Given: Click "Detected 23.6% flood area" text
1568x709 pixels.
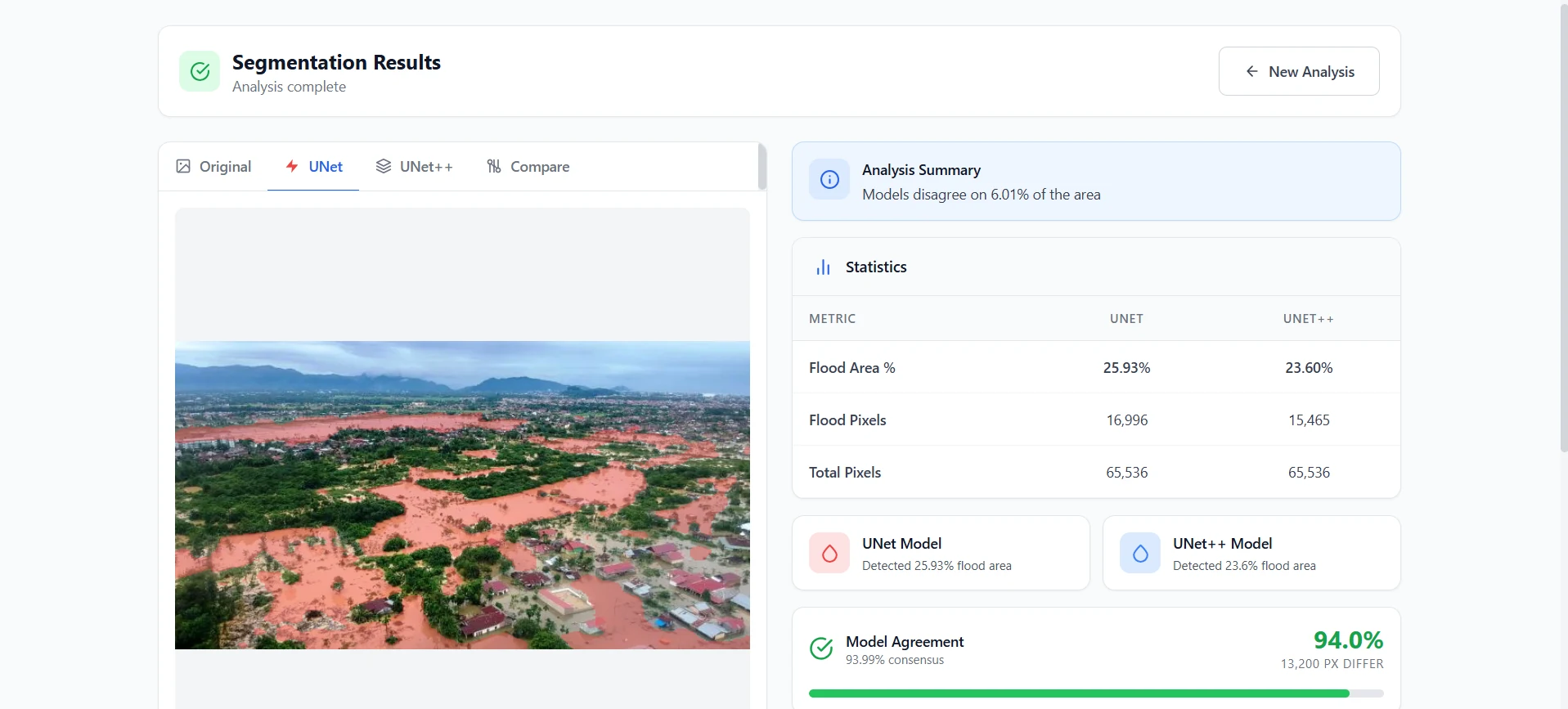Looking at the screenshot, I should (1244, 566).
